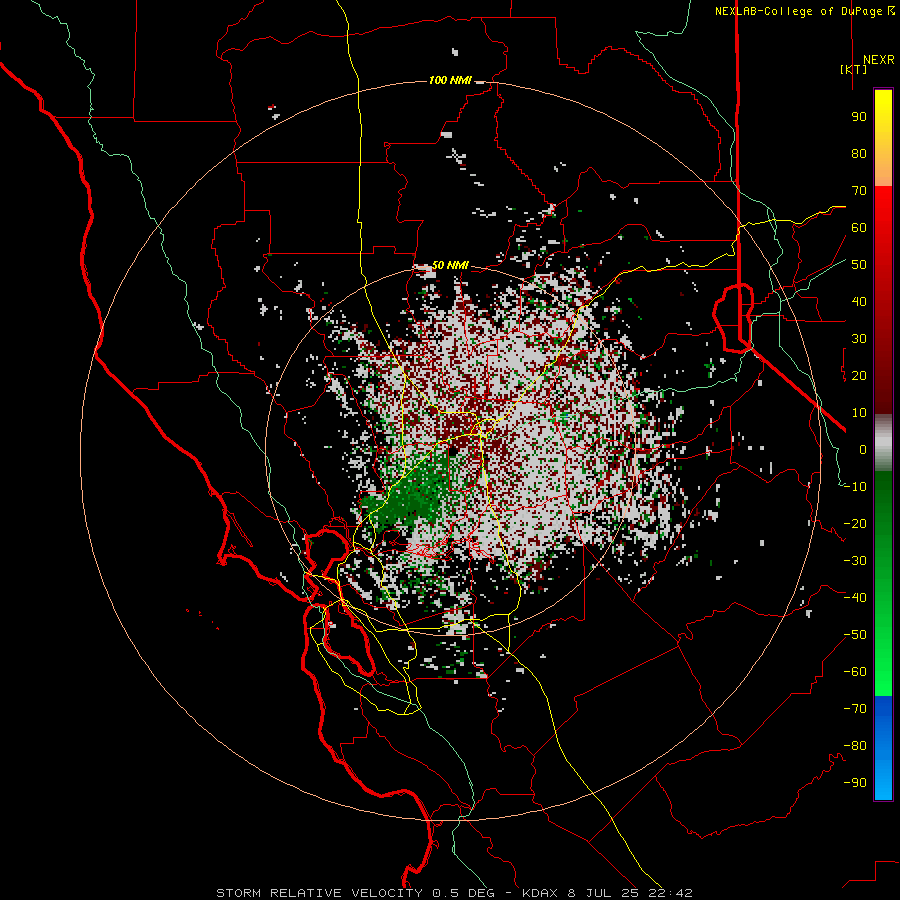Viewport: 900px width, 900px height.
Task: Click the NEXR label above color scale
Action: [x=879, y=60]
